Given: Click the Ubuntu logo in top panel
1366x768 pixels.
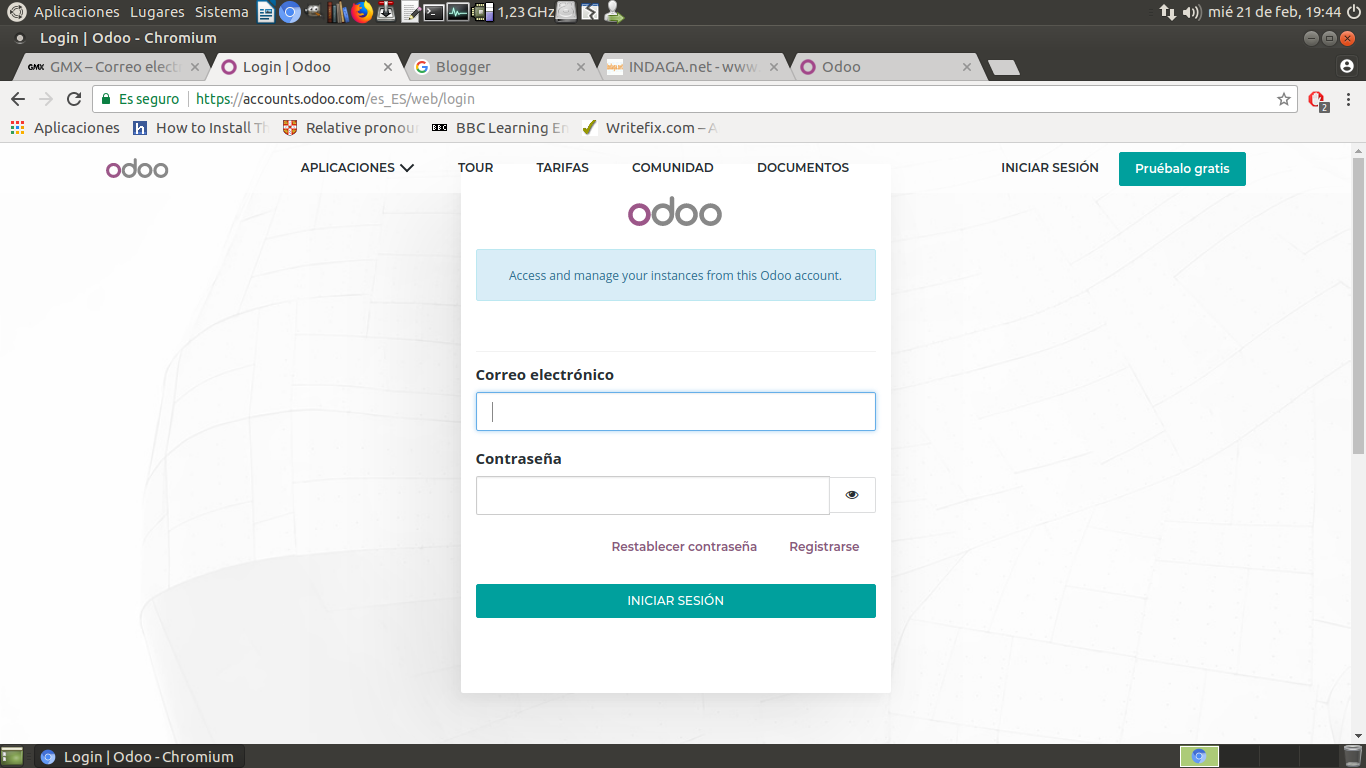Looking at the screenshot, I should click(x=16, y=12).
